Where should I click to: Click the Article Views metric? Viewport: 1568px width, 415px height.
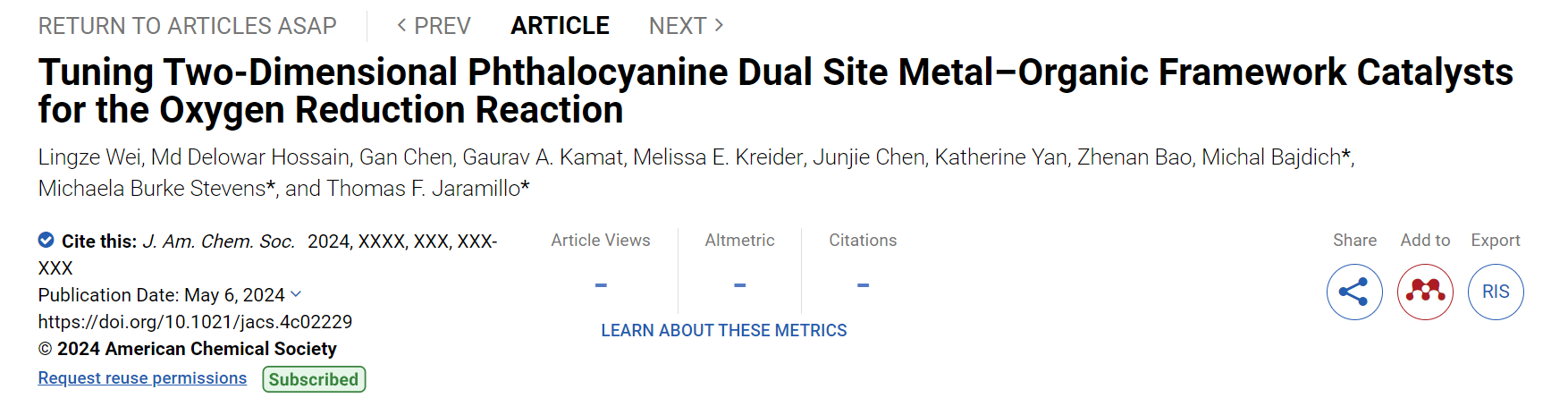(x=601, y=241)
